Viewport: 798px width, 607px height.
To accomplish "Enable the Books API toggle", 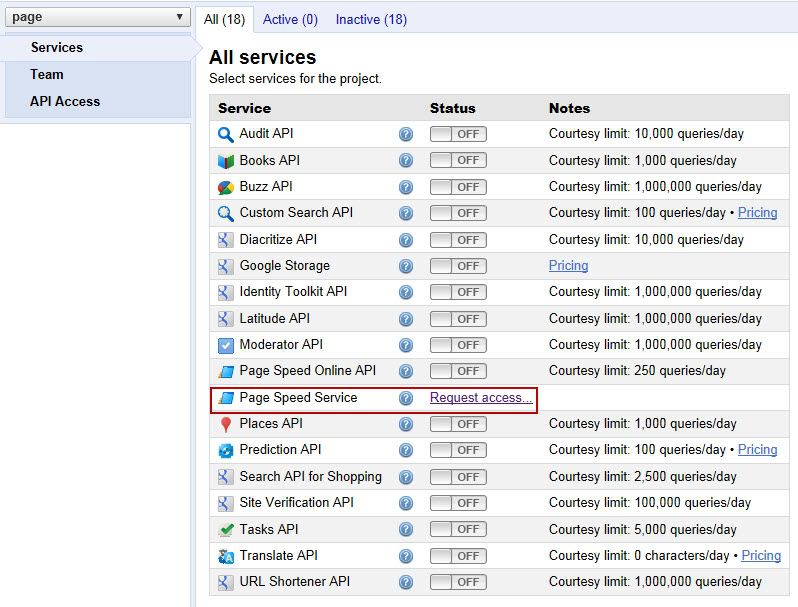I will coord(458,160).
